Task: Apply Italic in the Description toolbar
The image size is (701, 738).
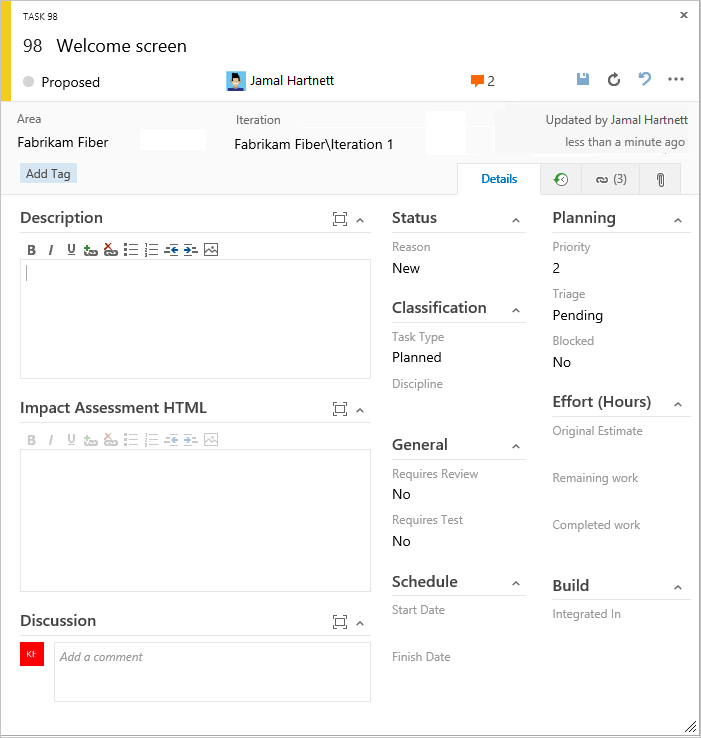Action: pyautogui.click(x=51, y=250)
